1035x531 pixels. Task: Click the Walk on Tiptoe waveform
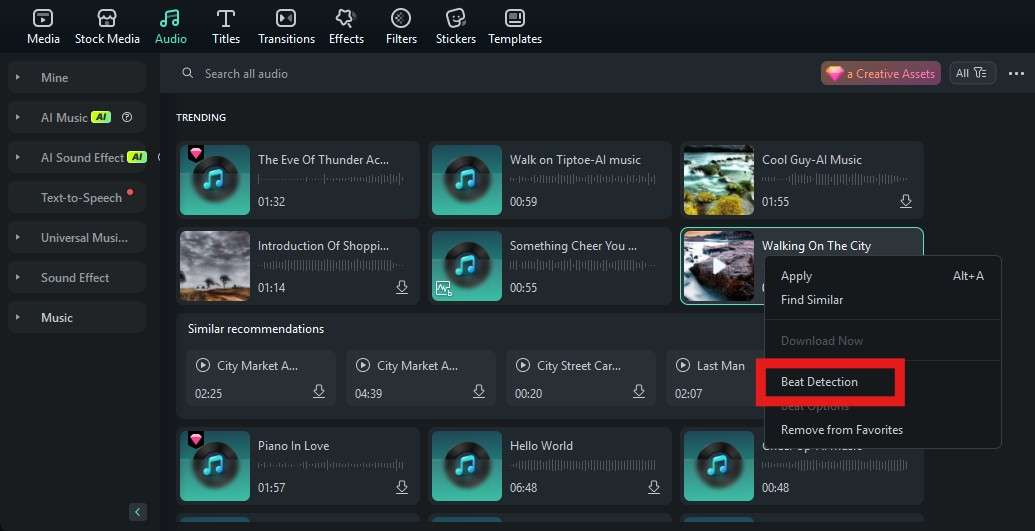[583, 179]
